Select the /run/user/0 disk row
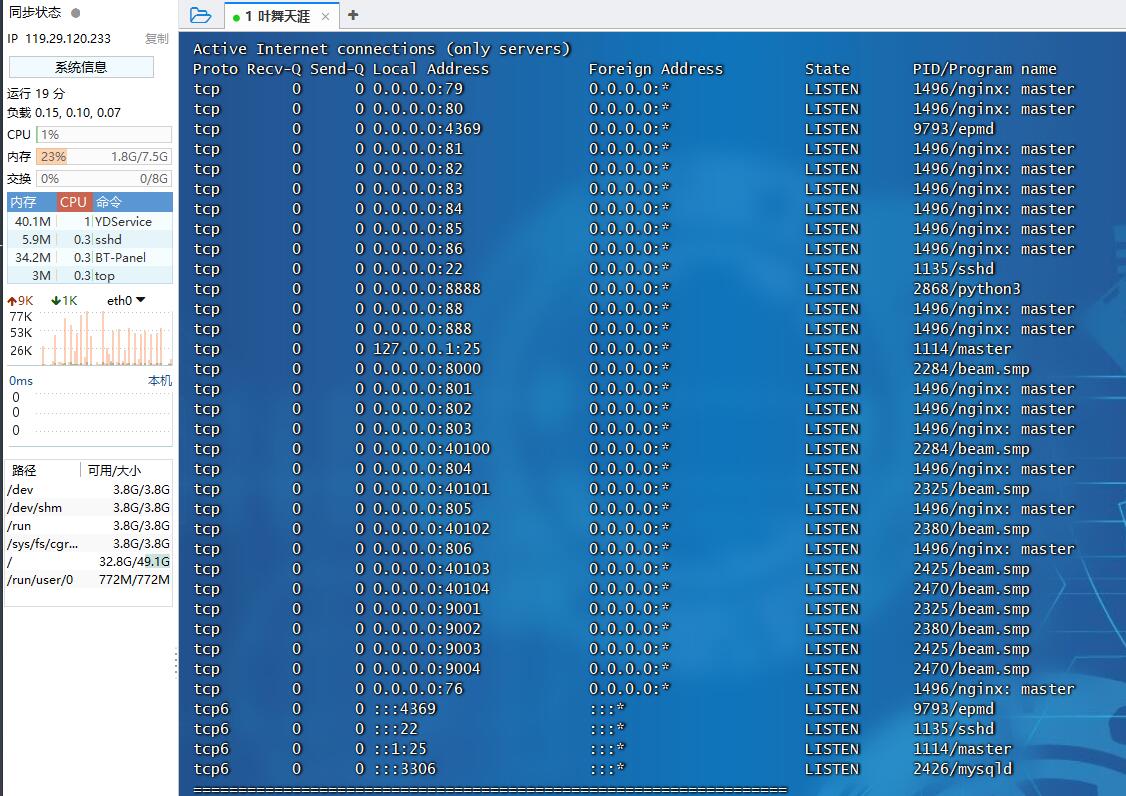Image resolution: width=1126 pixels, height=796 pixels. 89,580
